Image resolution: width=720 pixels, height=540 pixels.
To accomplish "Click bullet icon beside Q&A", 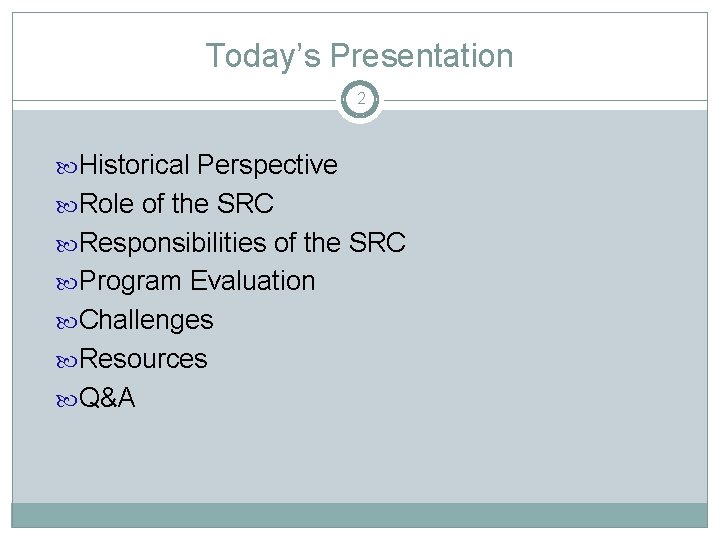I will (67, 401).
